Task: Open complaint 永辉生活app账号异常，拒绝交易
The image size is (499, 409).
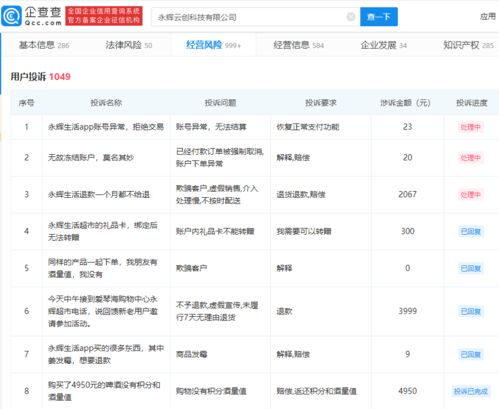Action: tap(106, 127)
